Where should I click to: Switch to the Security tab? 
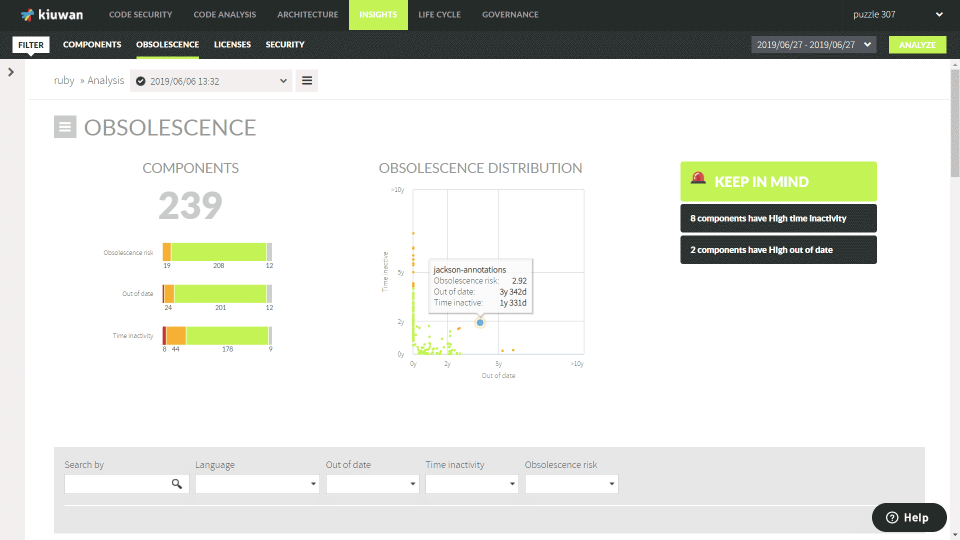pos(285,45)
